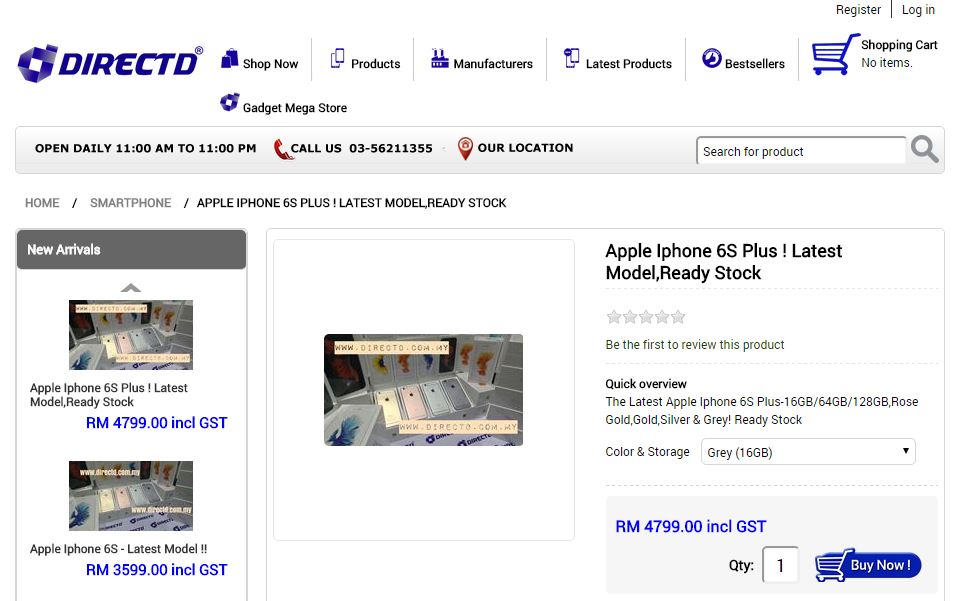Click the Search for product field
This screenshot has height=601, width=959.
click(x=801, y=151)
